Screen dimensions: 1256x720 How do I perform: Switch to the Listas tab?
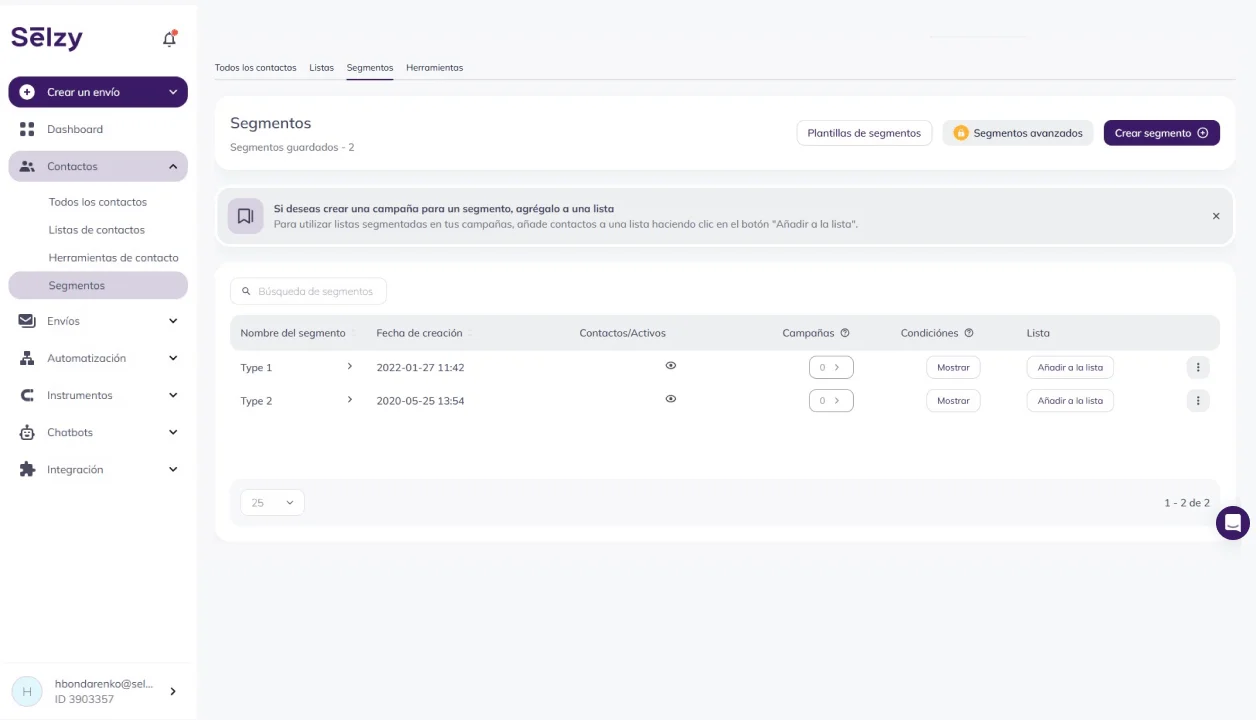tap(321, 68)
